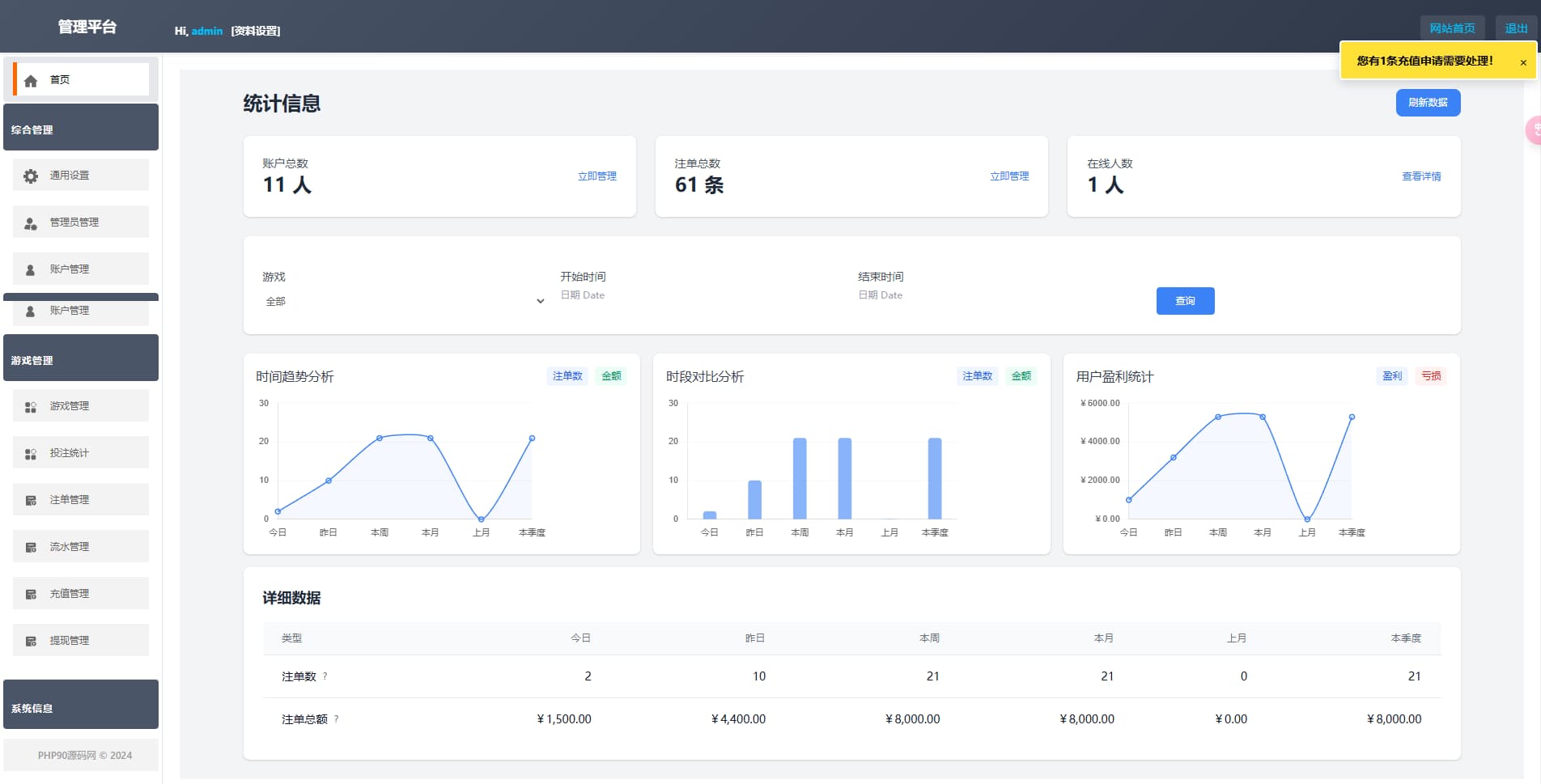
Task: Open 查看详情 link for online users
Action: pyautogui.click(x=1420, y=176)
